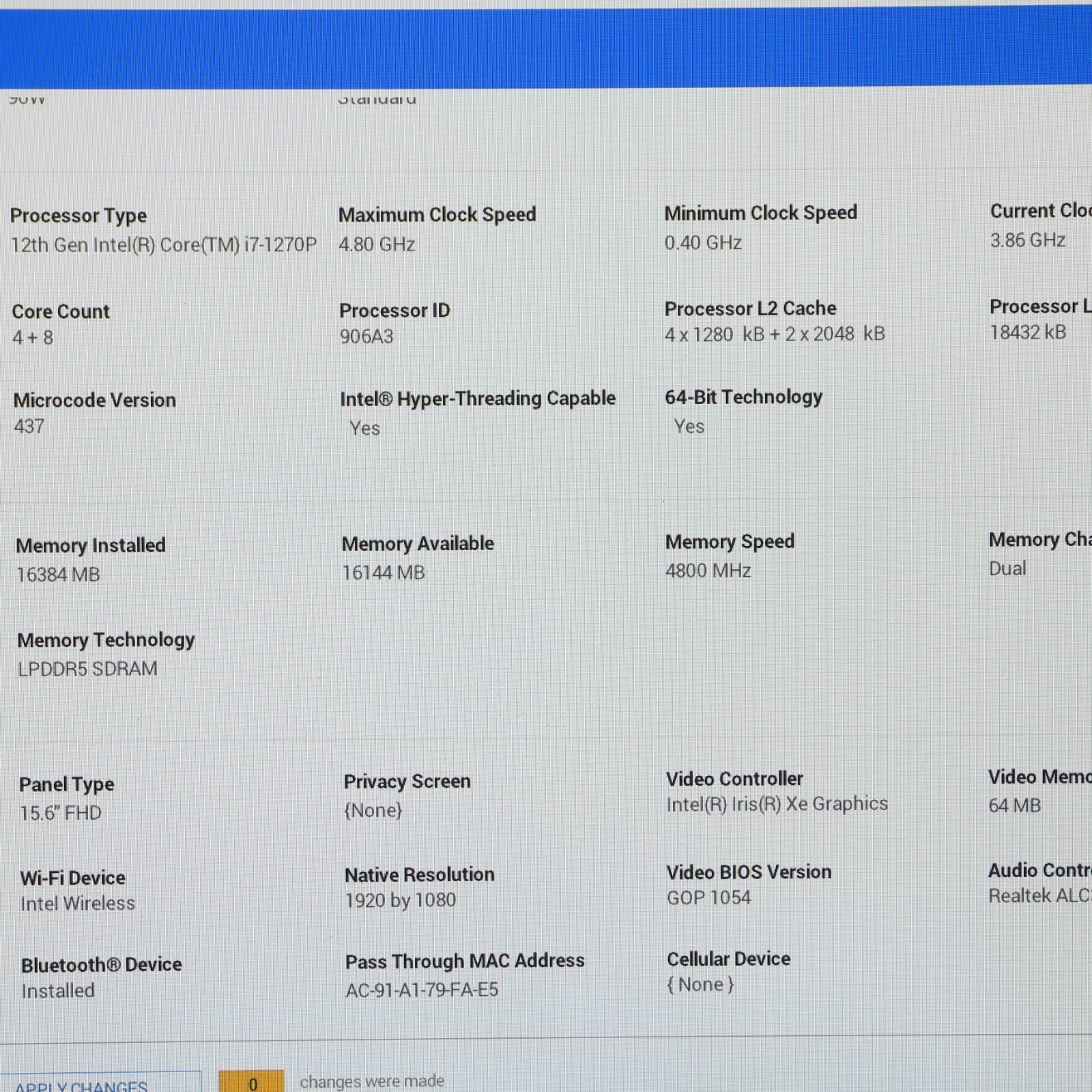Image resolution: width=1092 pixels, height=1092 pixels.
Task: Select 'Yes' under 64-Bit Technology
Action: coord(689,427)
